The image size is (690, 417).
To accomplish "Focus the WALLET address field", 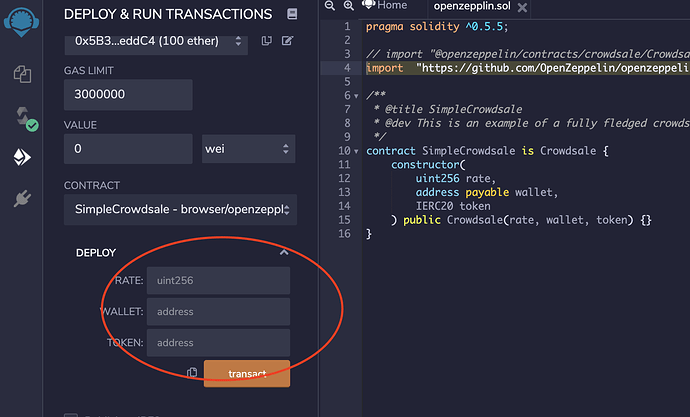I will pos(218,311).
